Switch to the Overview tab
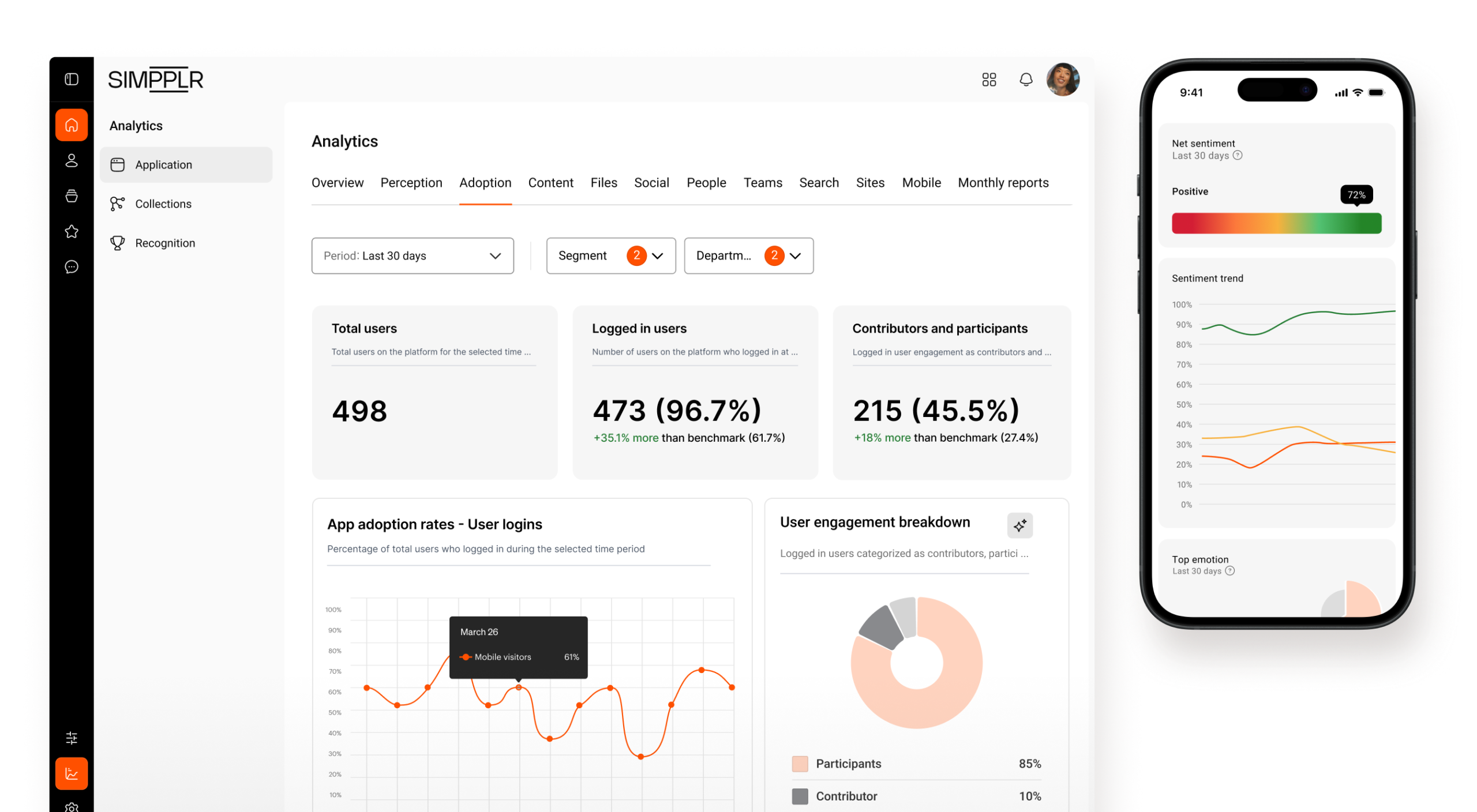This screenshot has height=812, width=1477. (x=338, y=183)
